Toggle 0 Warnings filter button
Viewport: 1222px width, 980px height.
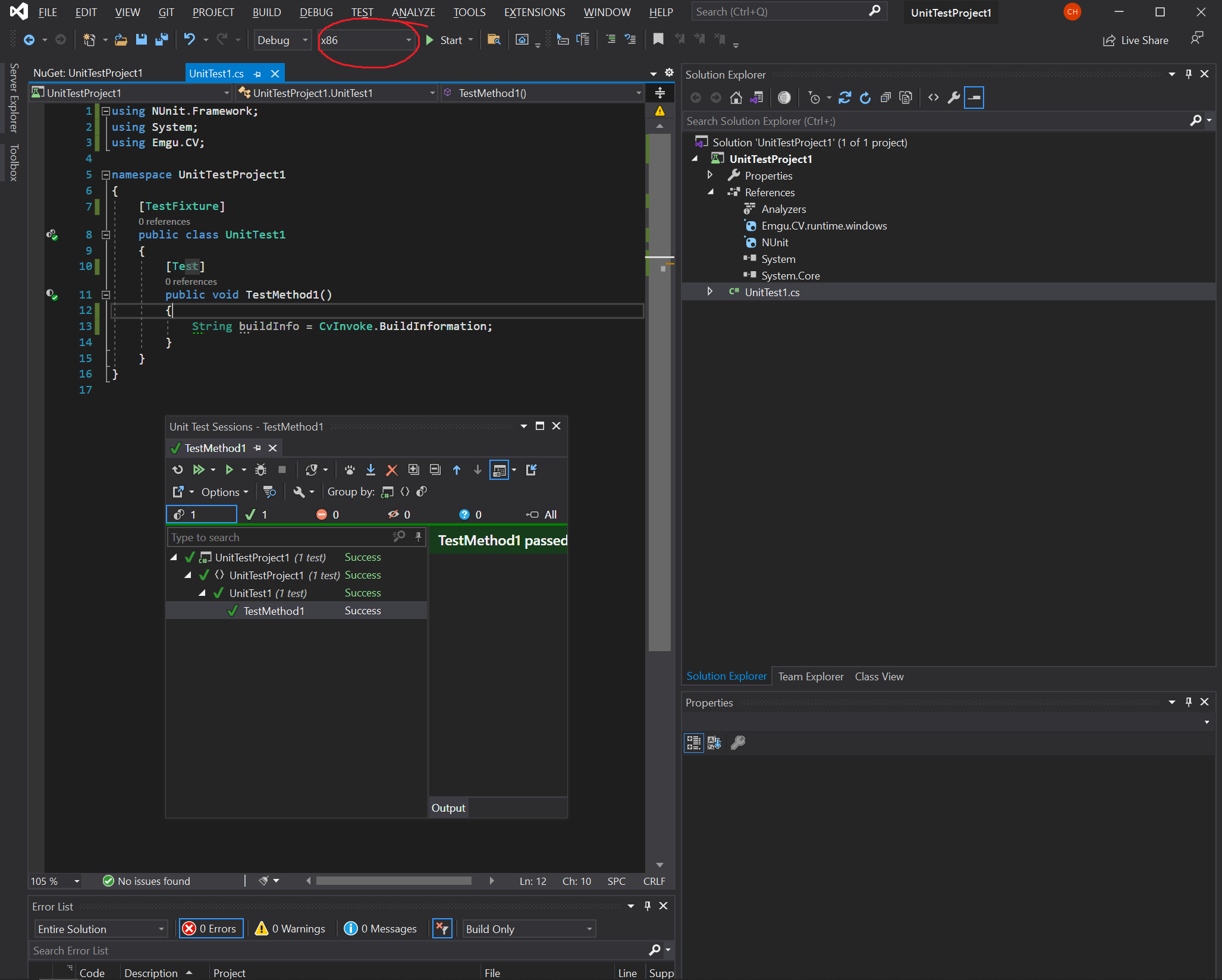[x=290, y=928]
